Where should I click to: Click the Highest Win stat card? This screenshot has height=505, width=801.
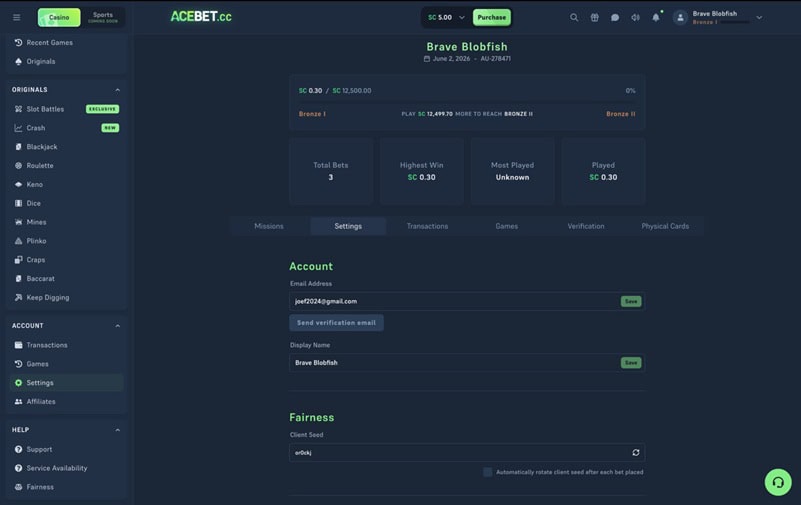tap(421, 172)
